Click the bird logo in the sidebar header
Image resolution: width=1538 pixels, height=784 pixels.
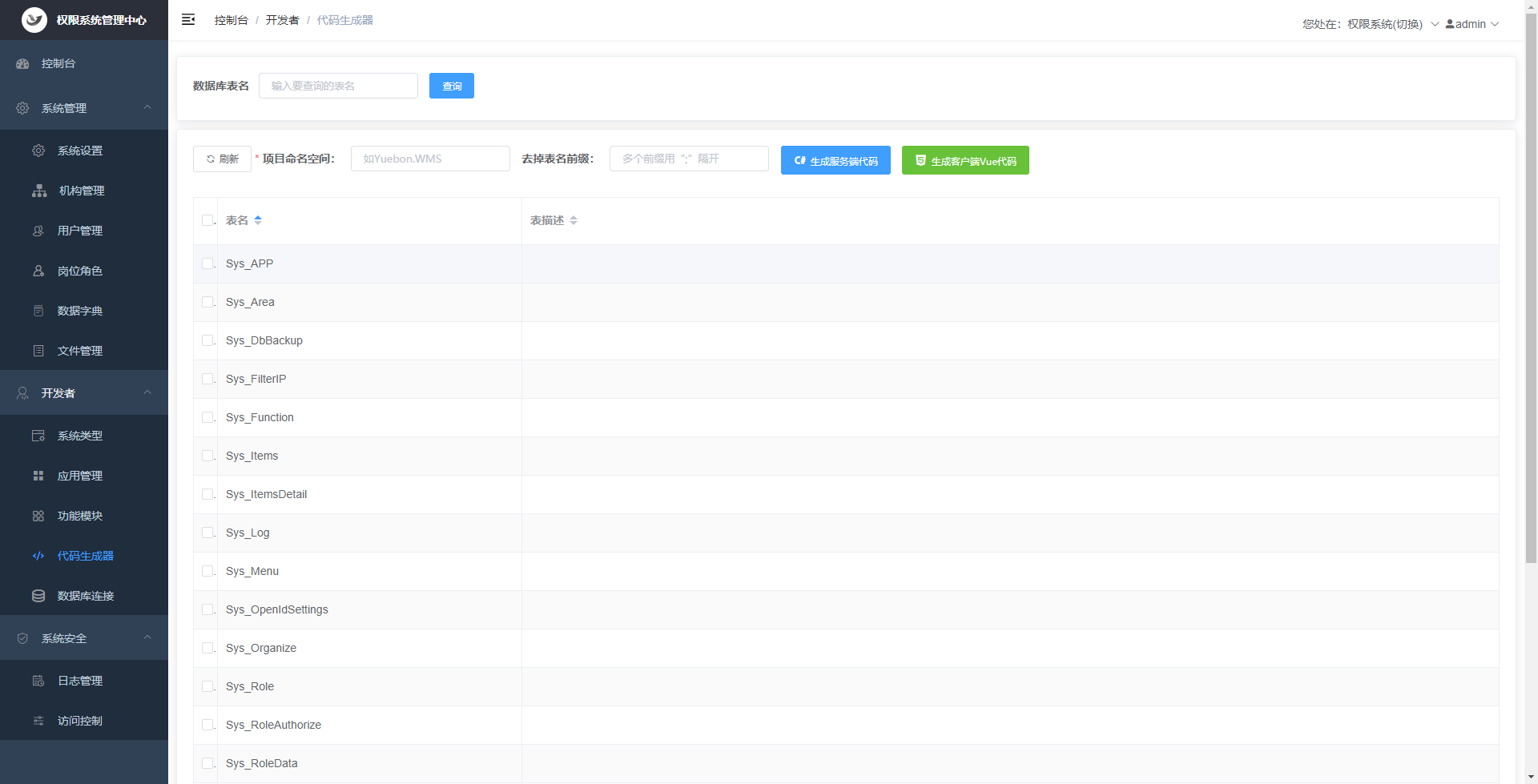tap(34, 20)
